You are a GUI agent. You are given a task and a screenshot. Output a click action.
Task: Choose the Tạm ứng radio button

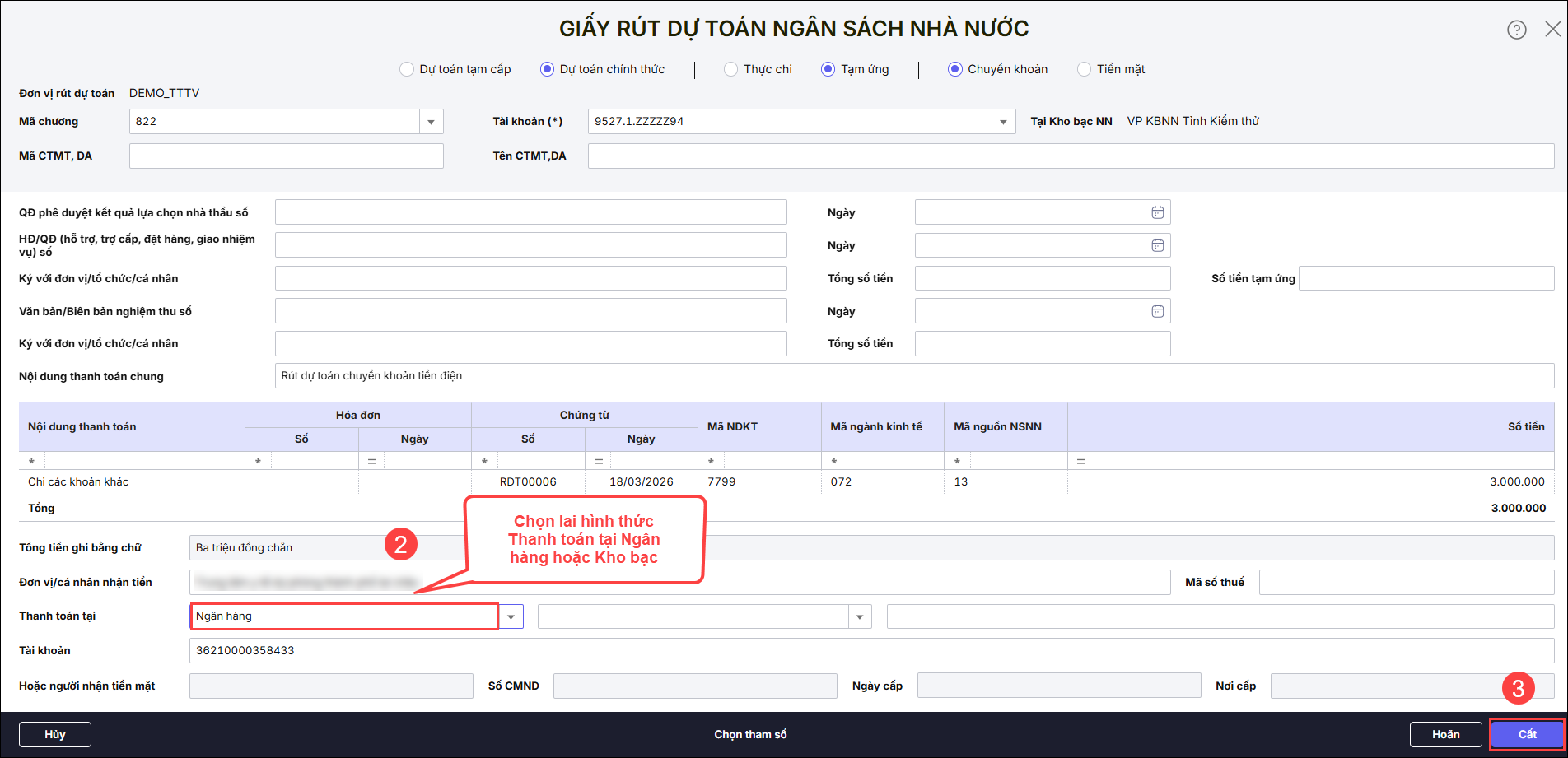(828, 69)
